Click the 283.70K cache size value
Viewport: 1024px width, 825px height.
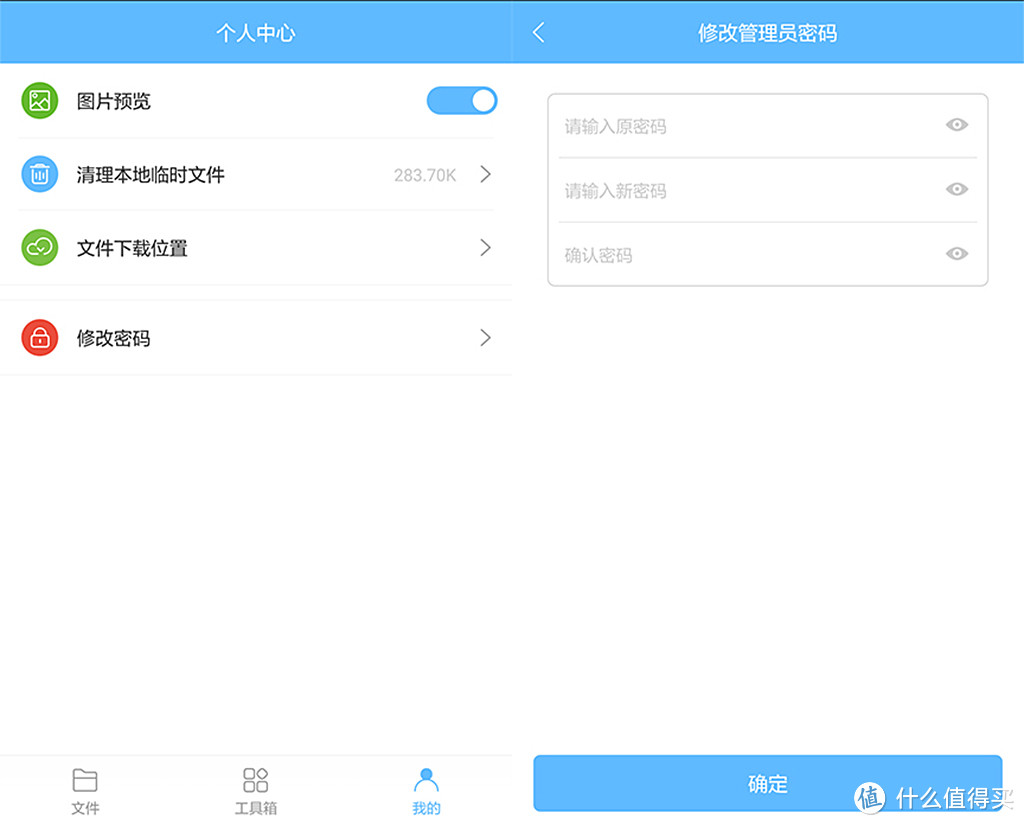click(425, 175)
